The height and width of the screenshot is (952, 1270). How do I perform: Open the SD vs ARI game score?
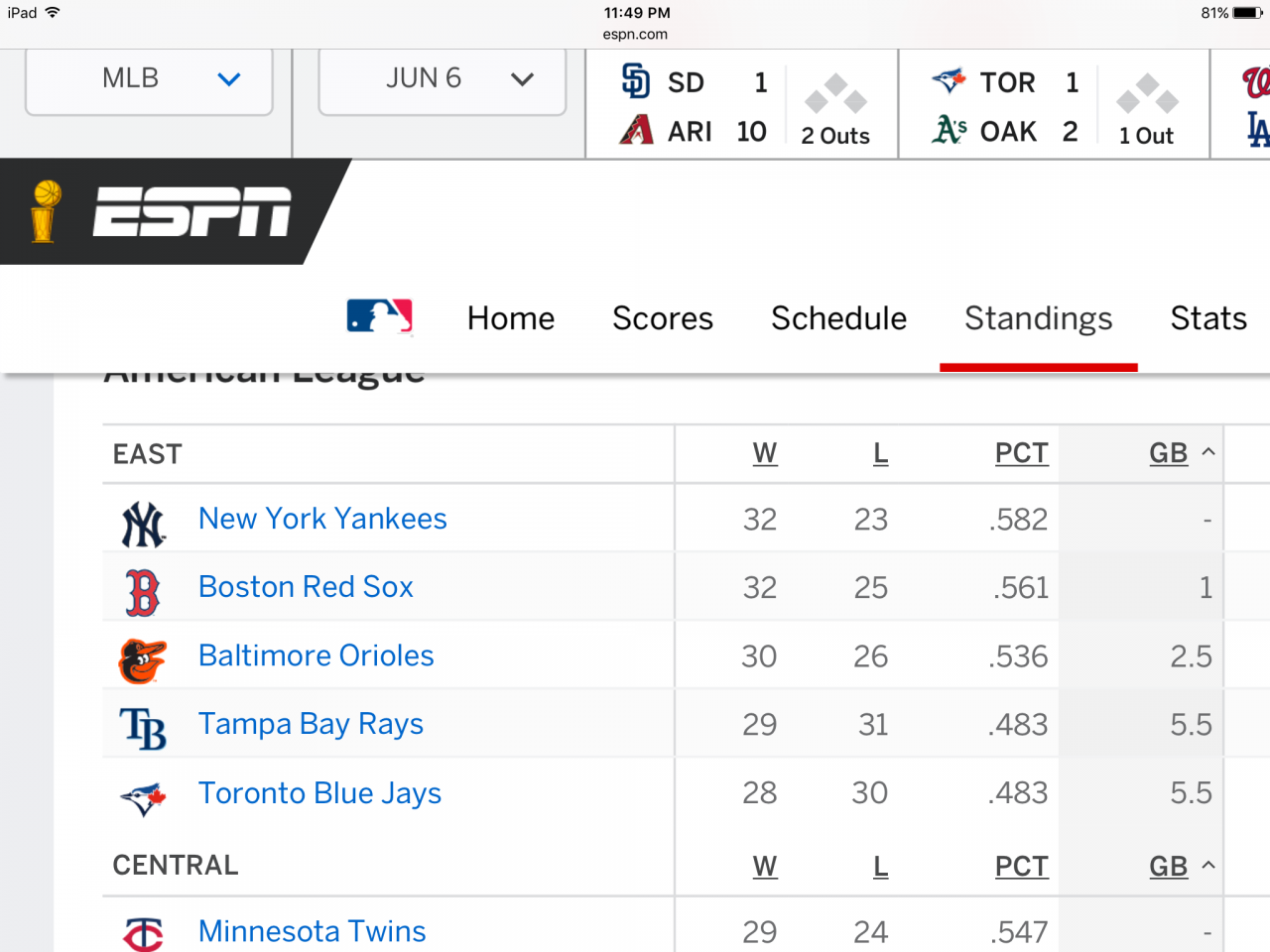tap(742, 105)
